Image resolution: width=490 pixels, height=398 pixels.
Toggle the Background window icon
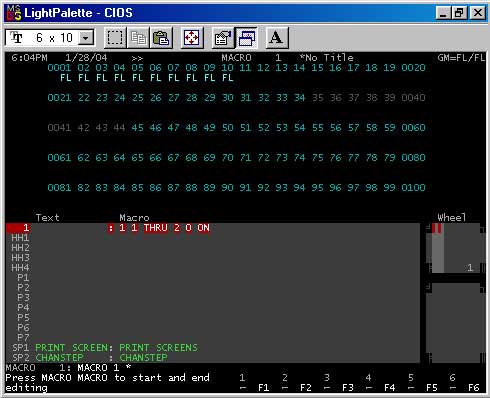[247, 37]
